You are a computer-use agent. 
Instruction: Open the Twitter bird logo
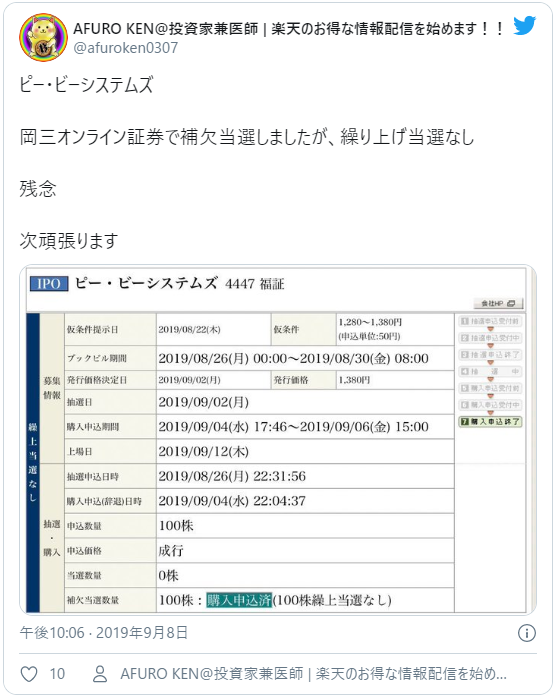pos(524,25)
